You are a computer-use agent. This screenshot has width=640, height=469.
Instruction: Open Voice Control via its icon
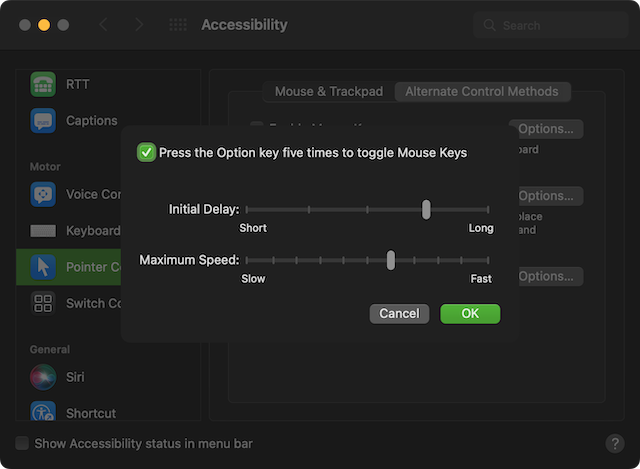[43, 194]
